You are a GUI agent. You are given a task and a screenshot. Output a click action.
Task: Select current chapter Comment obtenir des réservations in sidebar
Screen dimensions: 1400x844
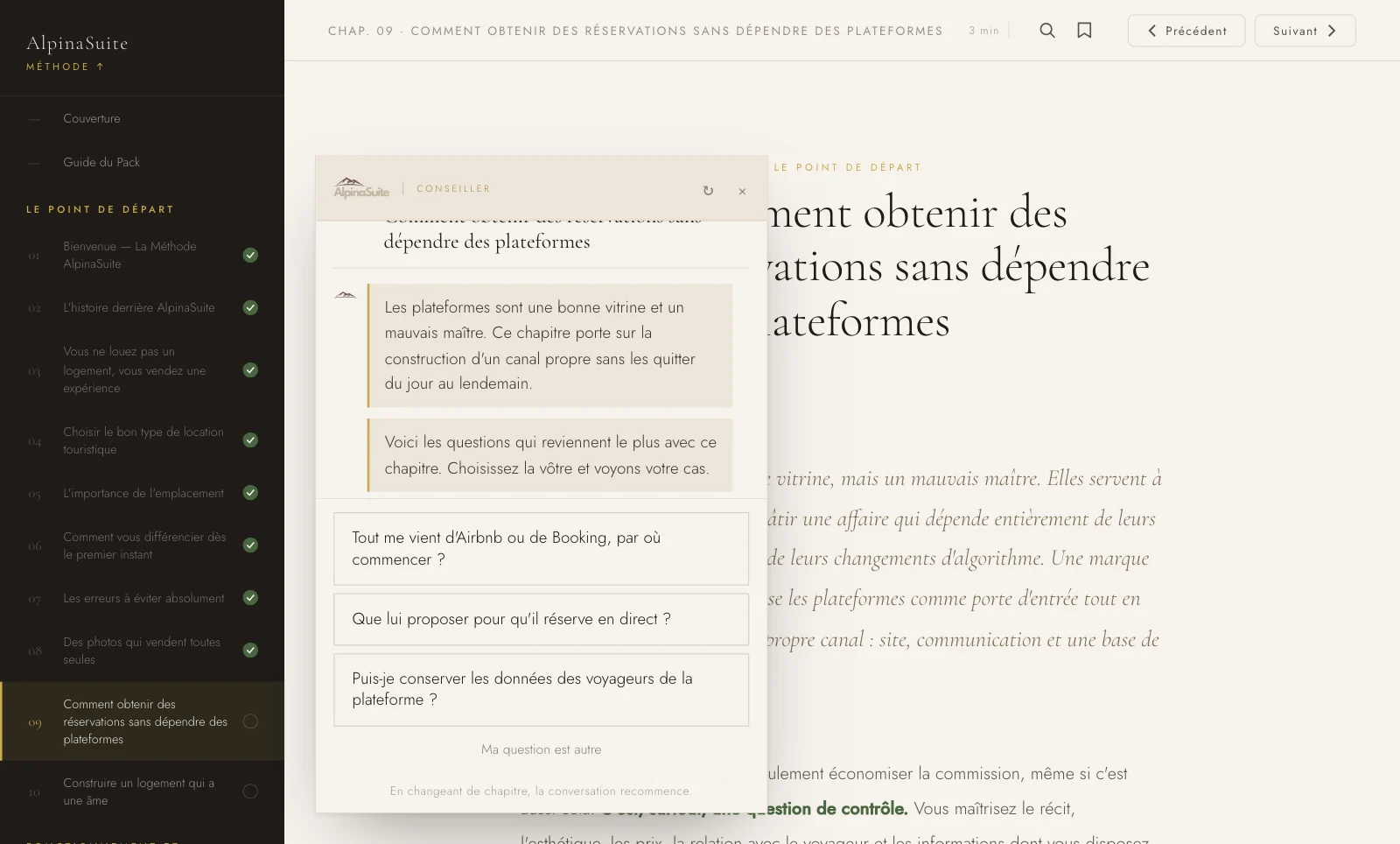tap(142, 721)
